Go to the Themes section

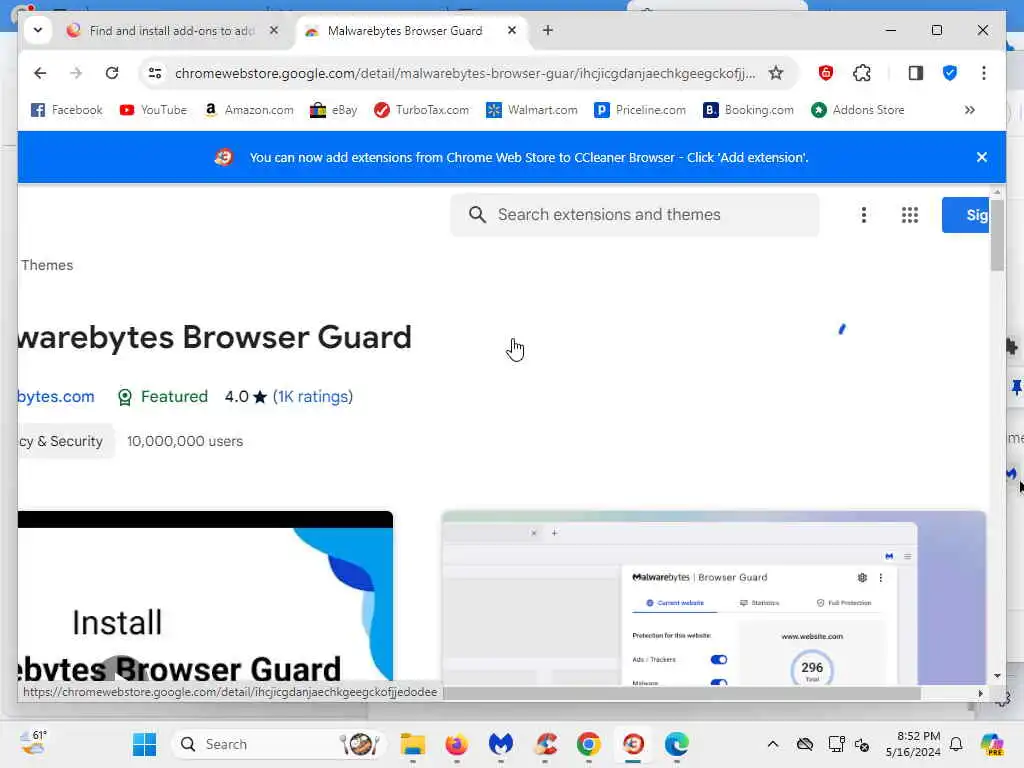pyautogui.click(x=46, y=265)
